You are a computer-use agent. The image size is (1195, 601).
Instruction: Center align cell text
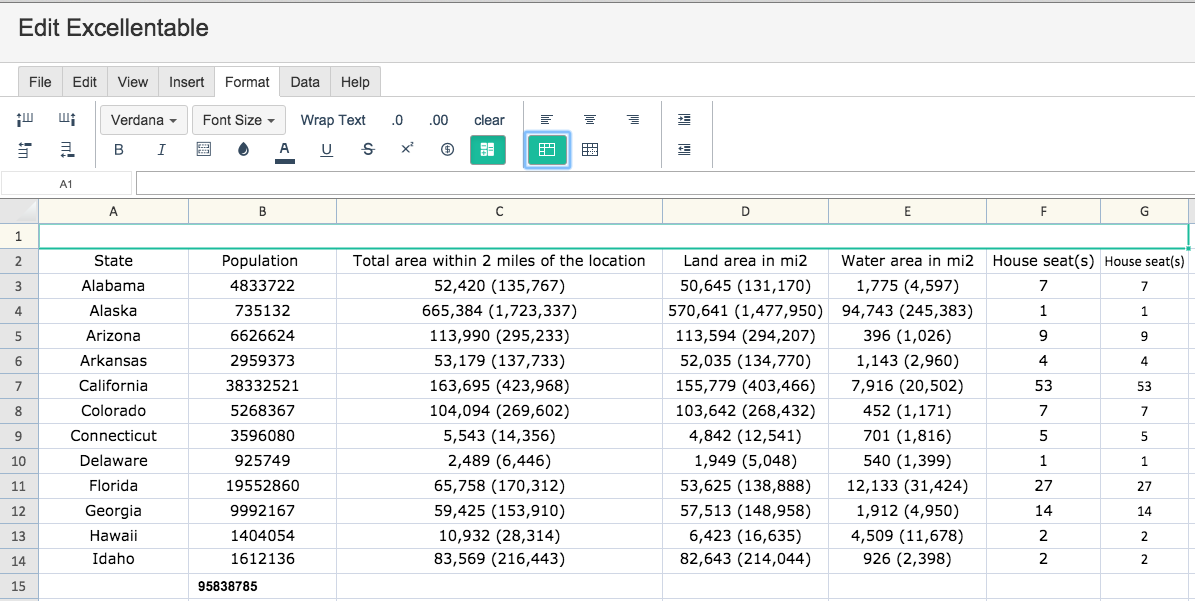coord(590,120)
